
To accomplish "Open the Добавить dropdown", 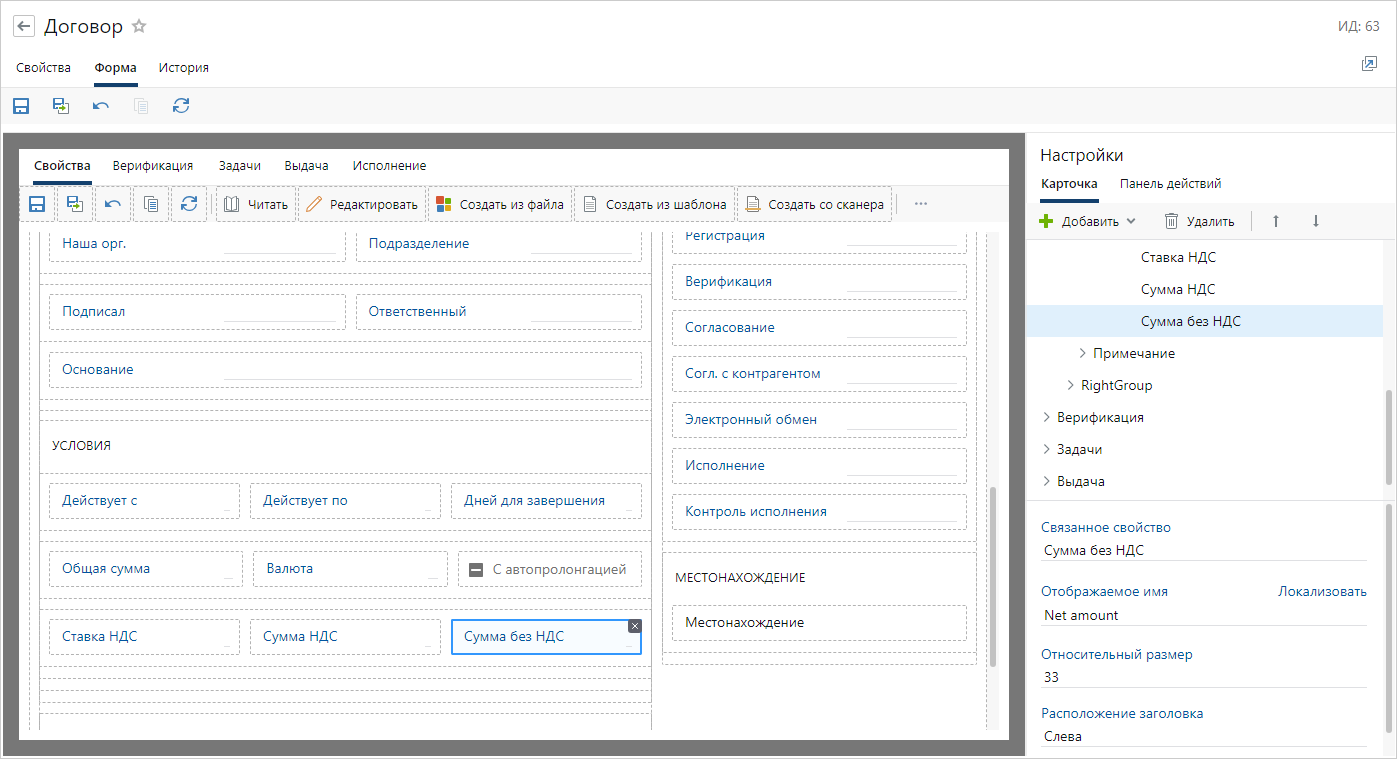I will (x=1088, y=221).
